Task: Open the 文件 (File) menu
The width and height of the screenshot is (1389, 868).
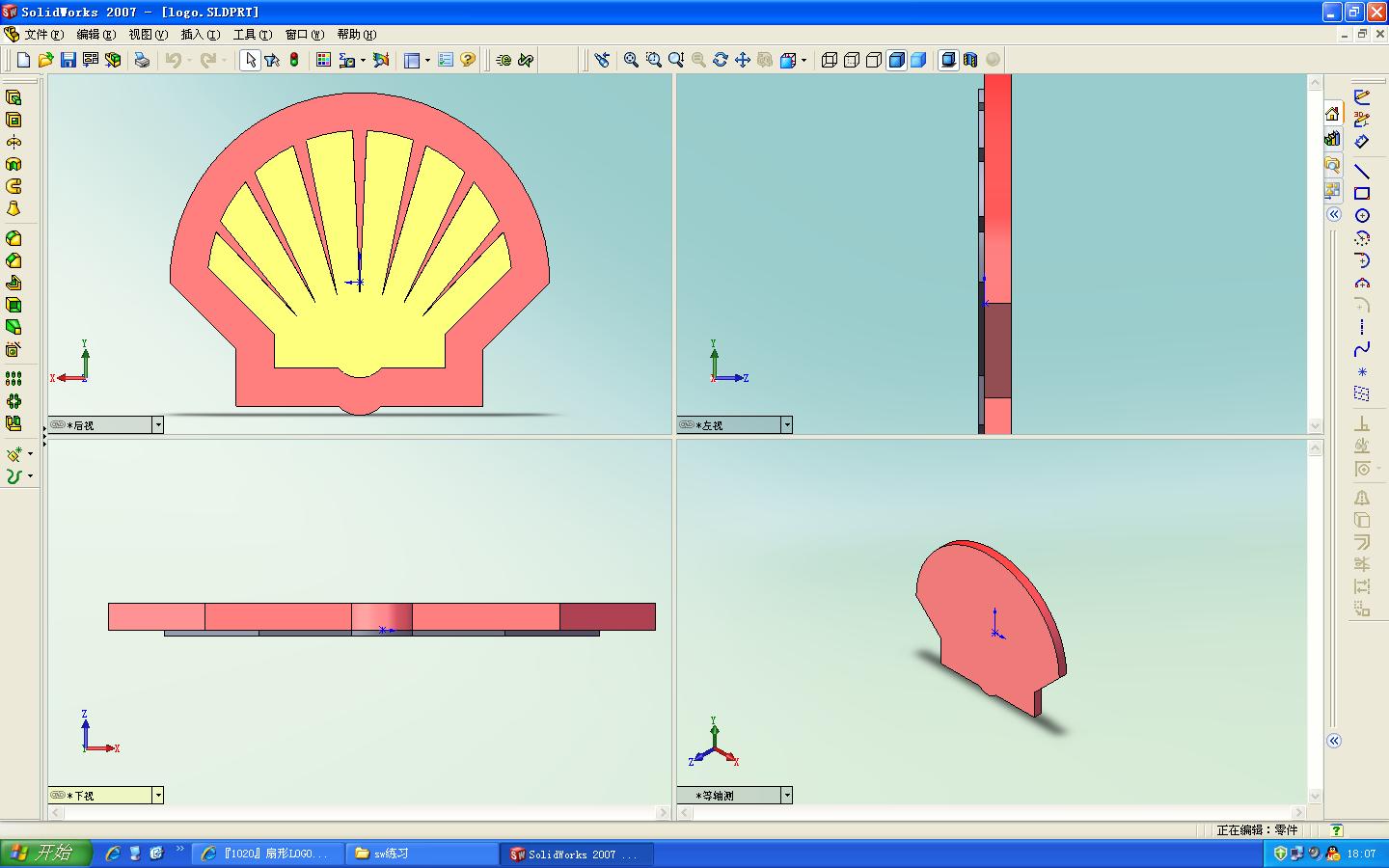Action: pos(44,35)
